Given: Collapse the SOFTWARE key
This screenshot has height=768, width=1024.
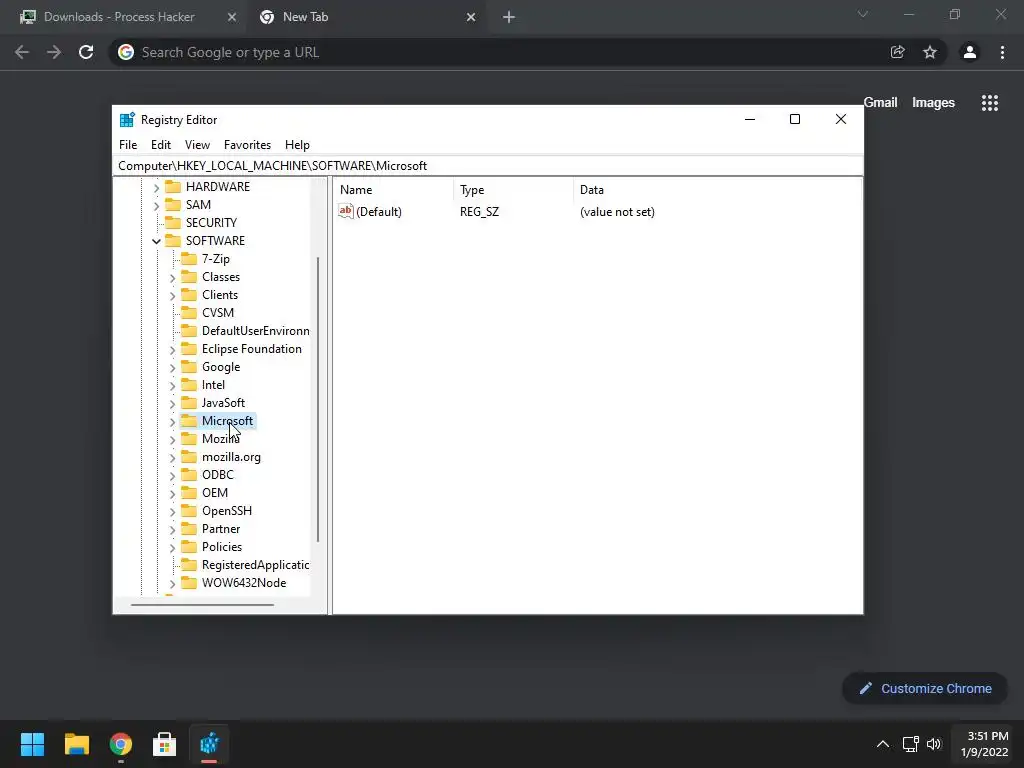Looking at the screenshot, I should click(x=156, y=242).
